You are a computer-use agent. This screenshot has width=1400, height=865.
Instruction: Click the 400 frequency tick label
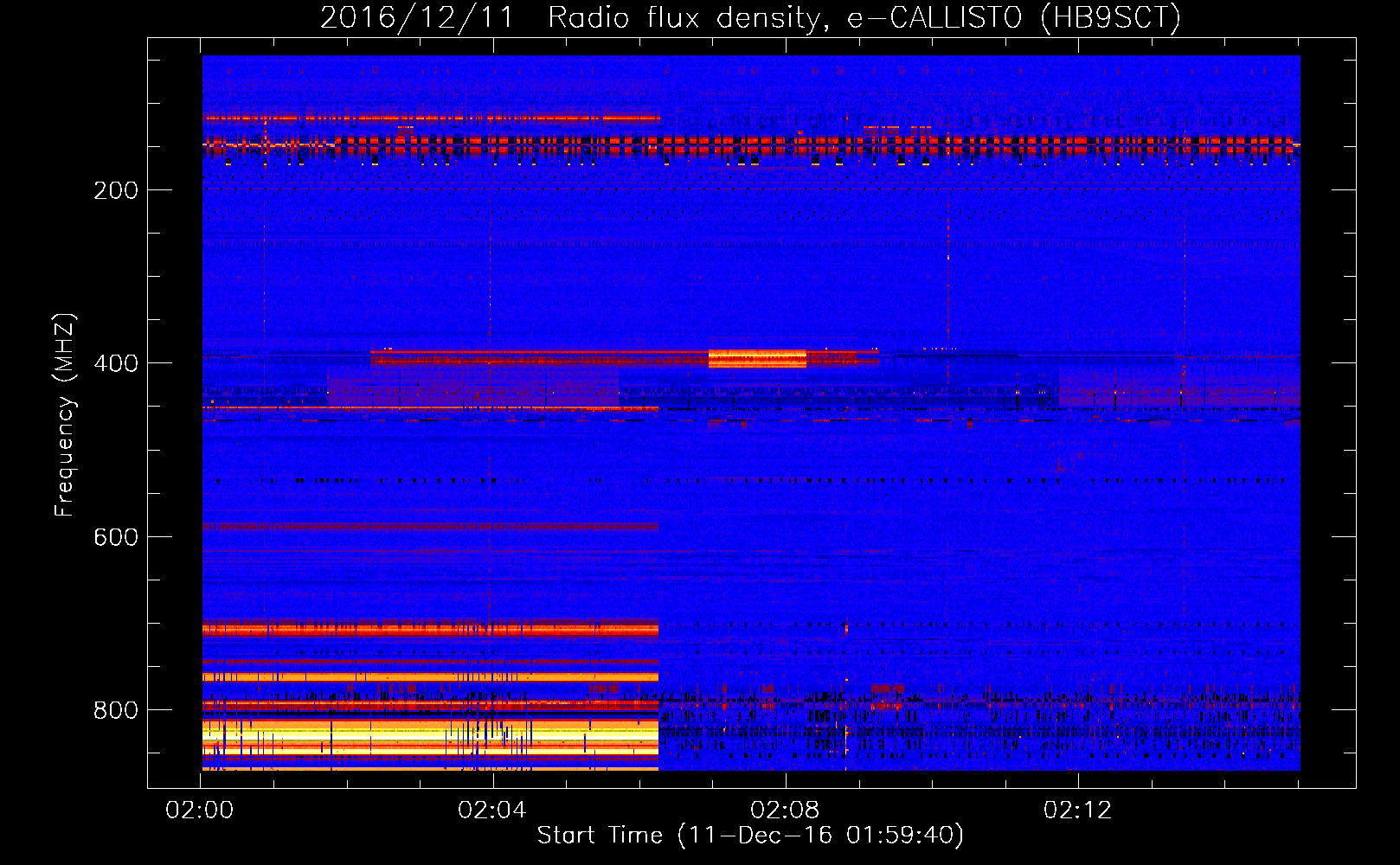click(116, 363)
